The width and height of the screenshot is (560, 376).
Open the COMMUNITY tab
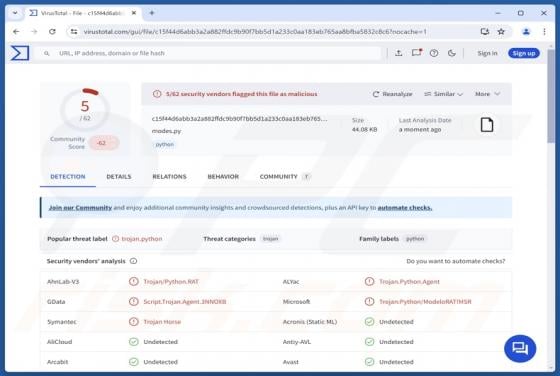[x=285, y=176]
